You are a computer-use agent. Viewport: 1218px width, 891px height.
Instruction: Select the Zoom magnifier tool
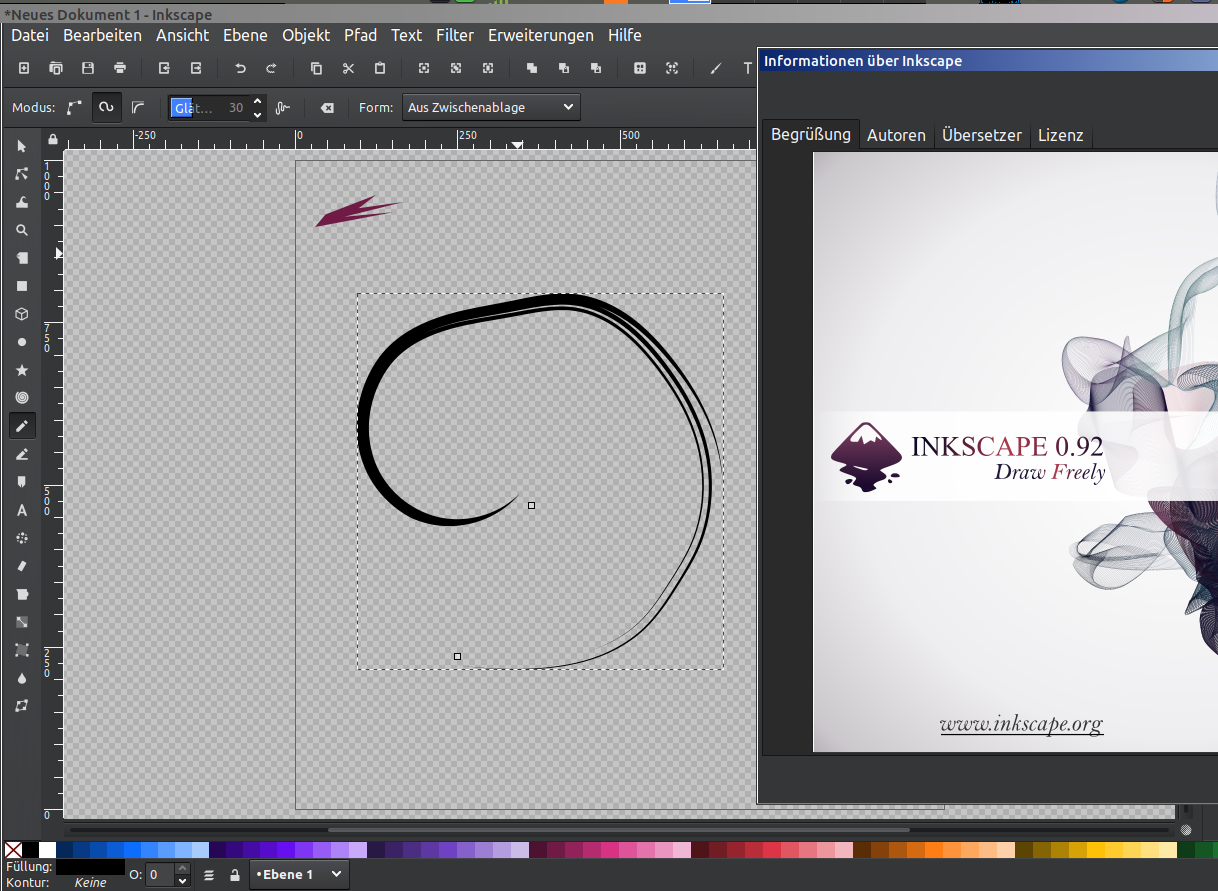(22, 230)
